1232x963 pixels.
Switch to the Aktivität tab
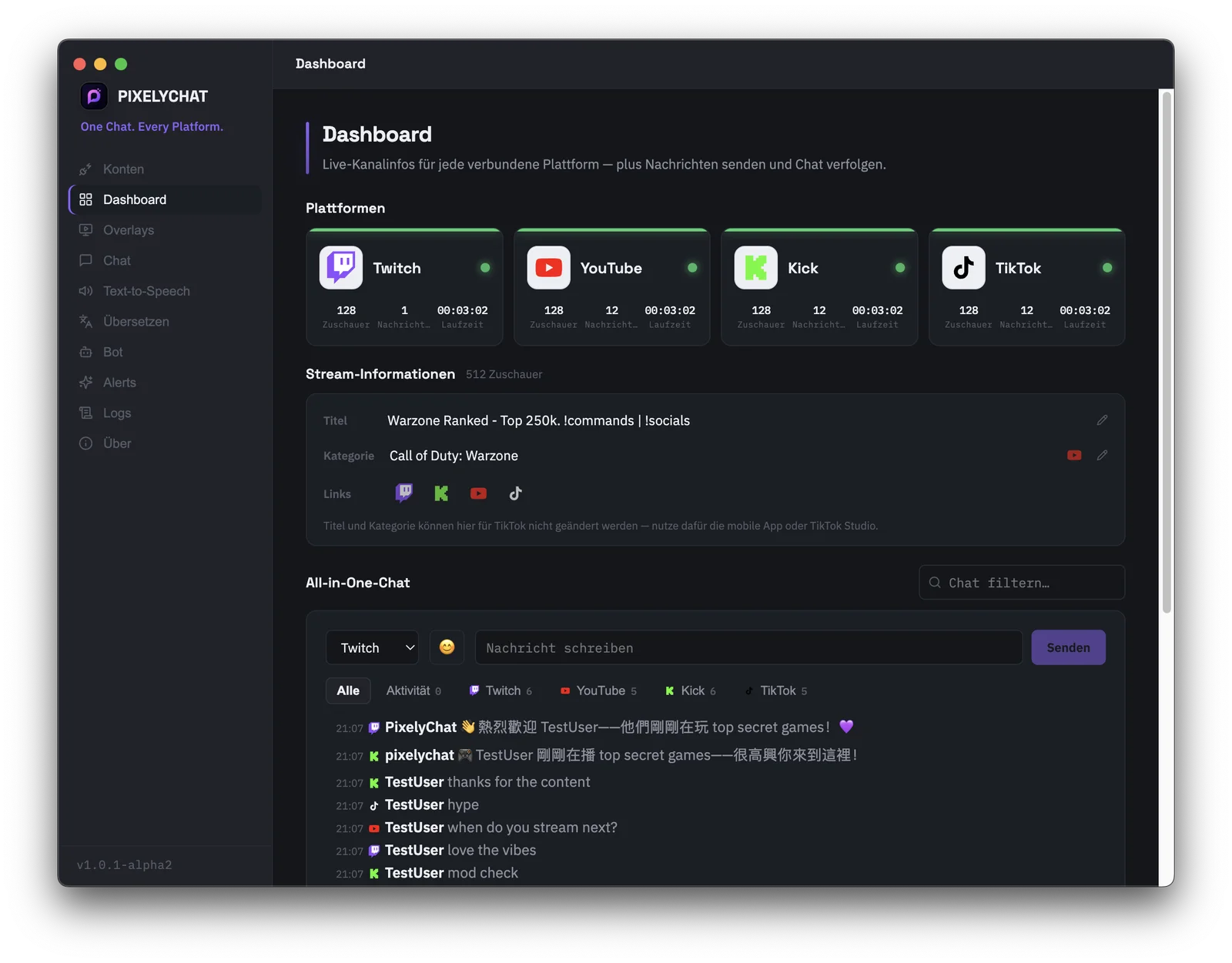pyautogui.click(x=413, y=690)
